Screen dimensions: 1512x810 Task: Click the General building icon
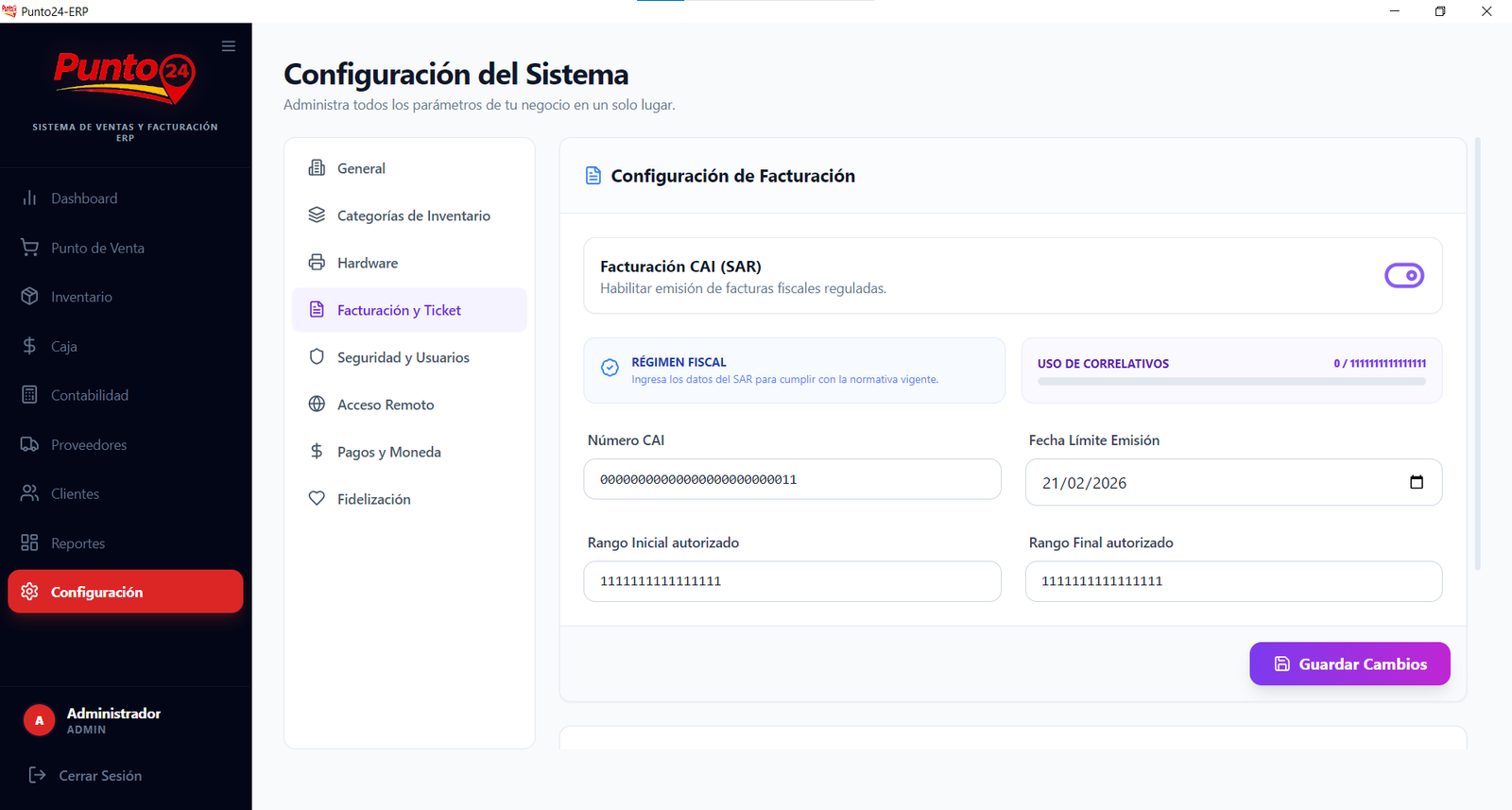click(317, 168)
